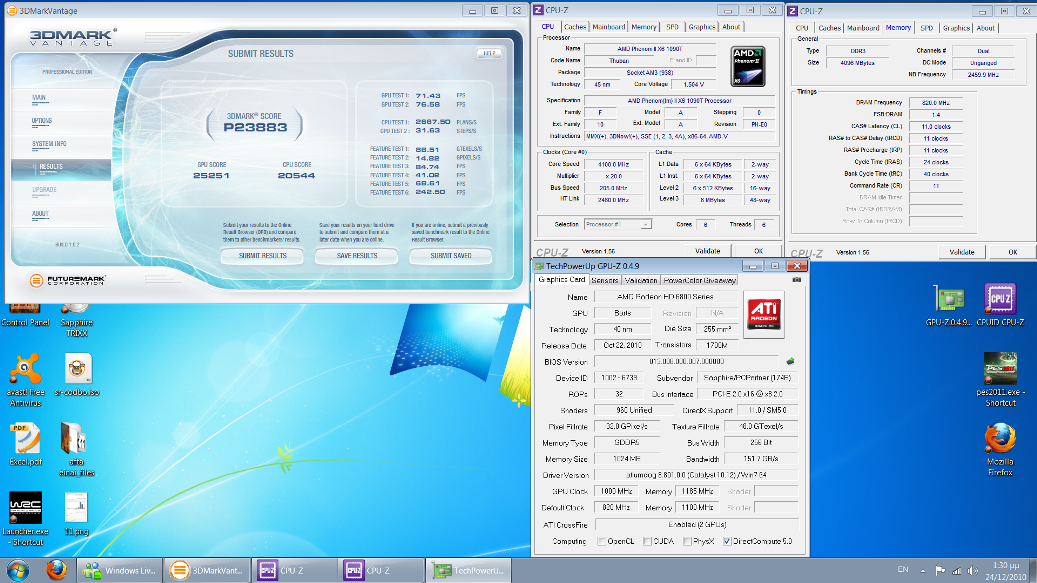1037x583 pixels.
Task: Click the GPU-Z screenshot camera icon
Action: coord(796,280)
